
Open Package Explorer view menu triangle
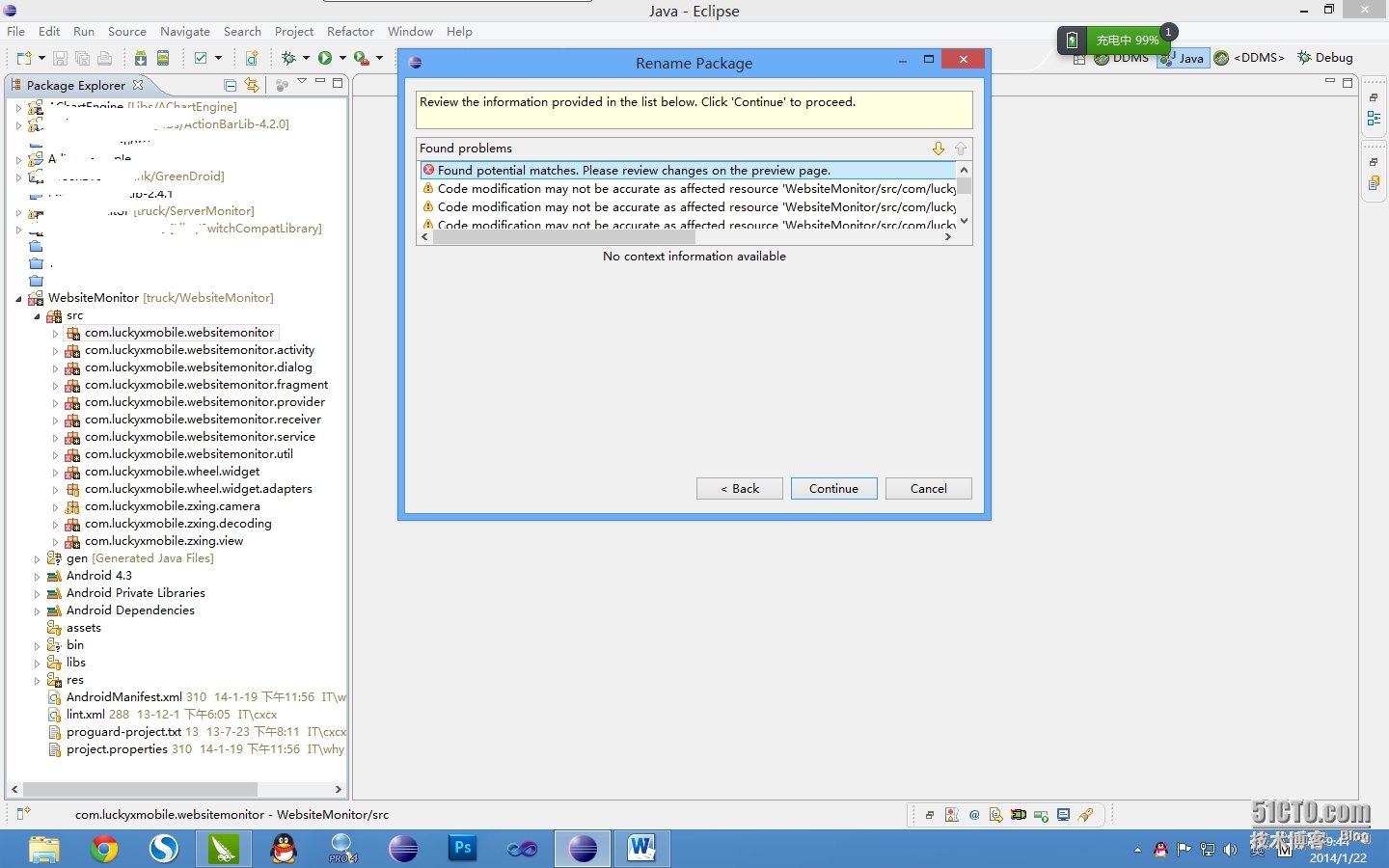coord(302,81)
